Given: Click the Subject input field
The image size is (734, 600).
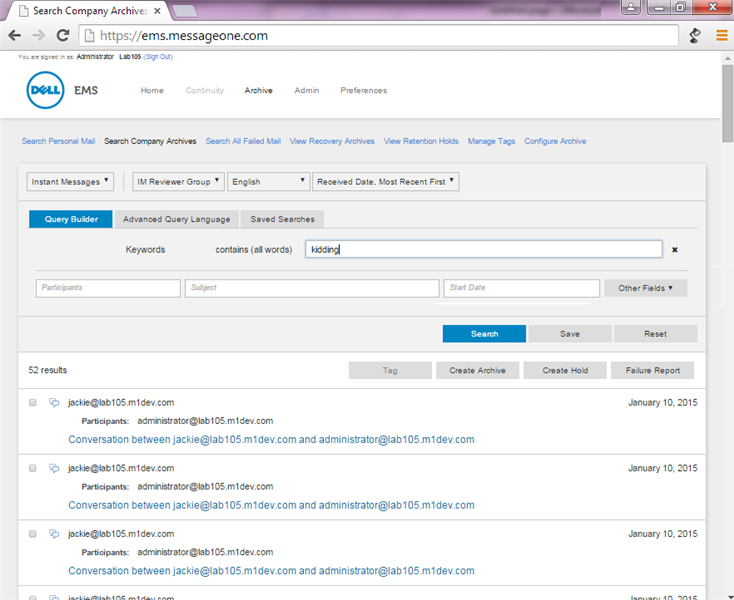Looking at the screenshot, I should pos(312,288).
